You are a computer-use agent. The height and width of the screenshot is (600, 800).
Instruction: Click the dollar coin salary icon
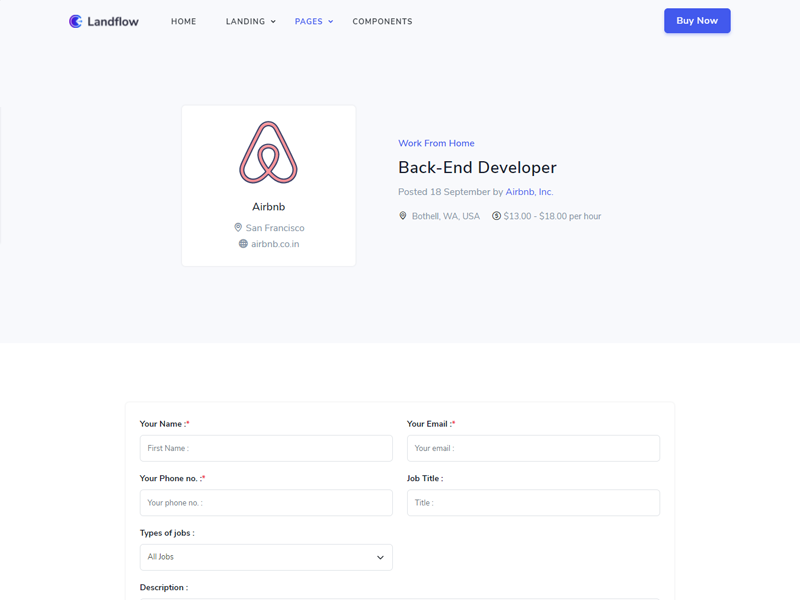point(496,216)
